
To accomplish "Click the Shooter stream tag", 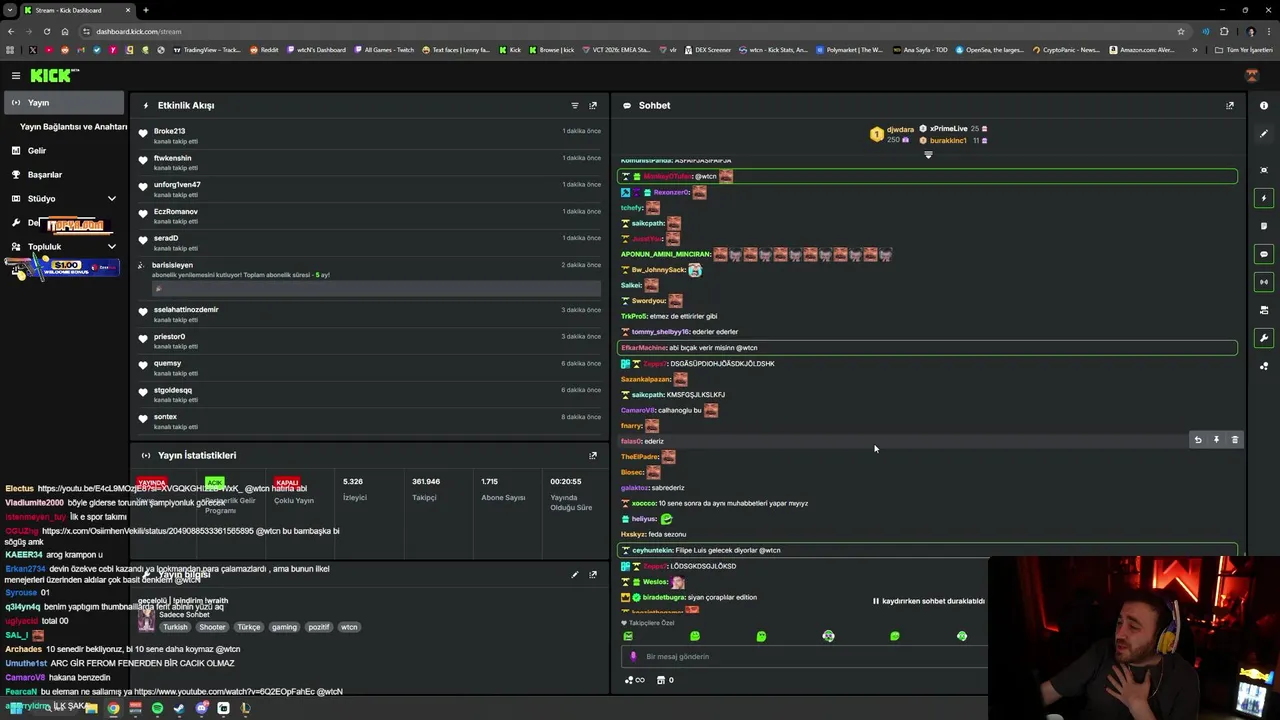I will 212,627.
